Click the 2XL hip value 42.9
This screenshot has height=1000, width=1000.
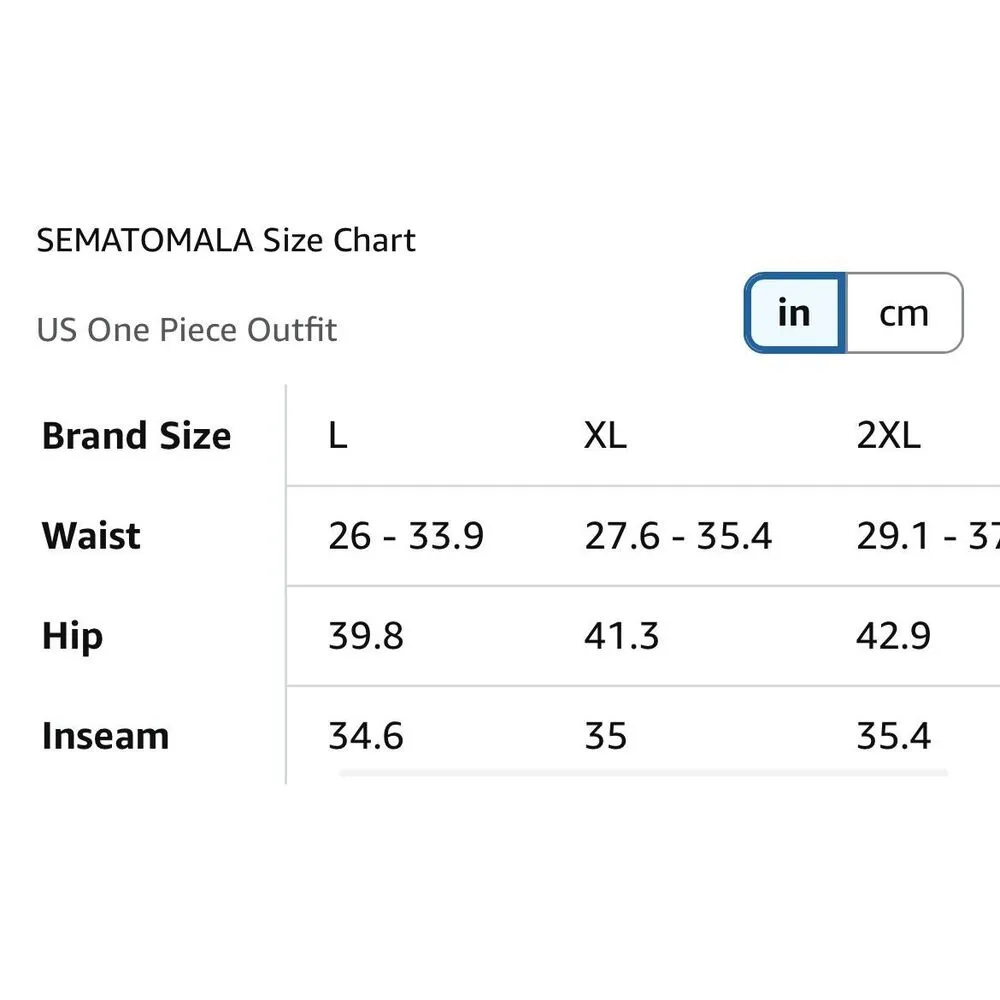tap(894, 636)
